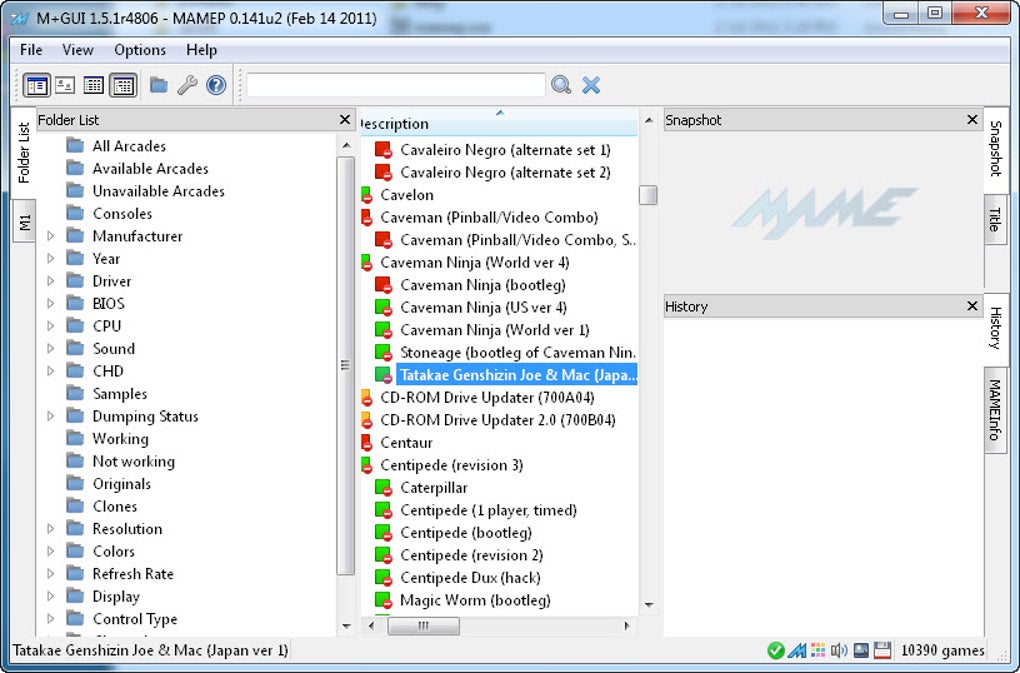Switch to the Title side tab
Screen dimensions: 1020x673
[x=995, y=219]
